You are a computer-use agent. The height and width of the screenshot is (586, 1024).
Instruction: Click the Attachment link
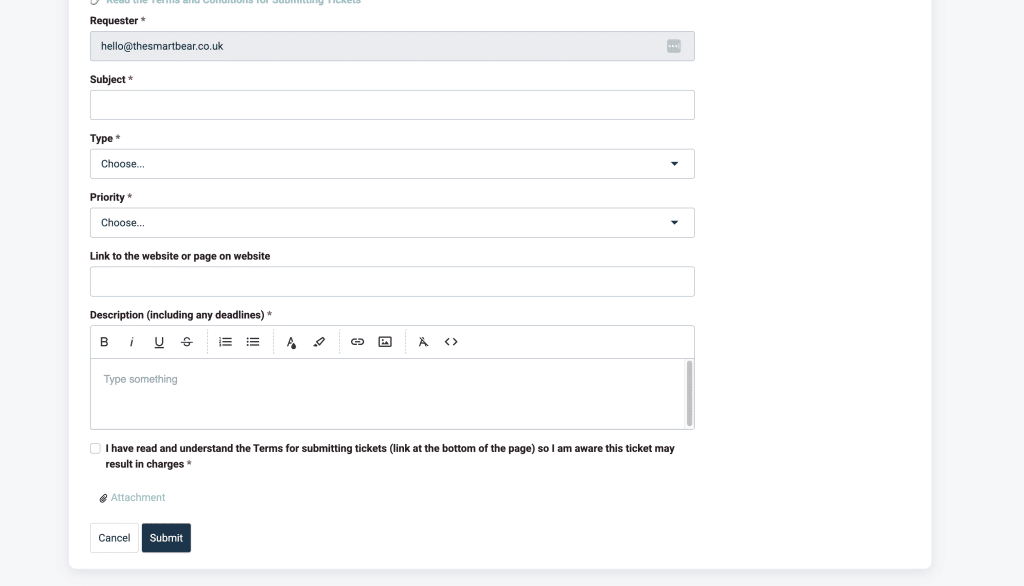tap(137, 498)
